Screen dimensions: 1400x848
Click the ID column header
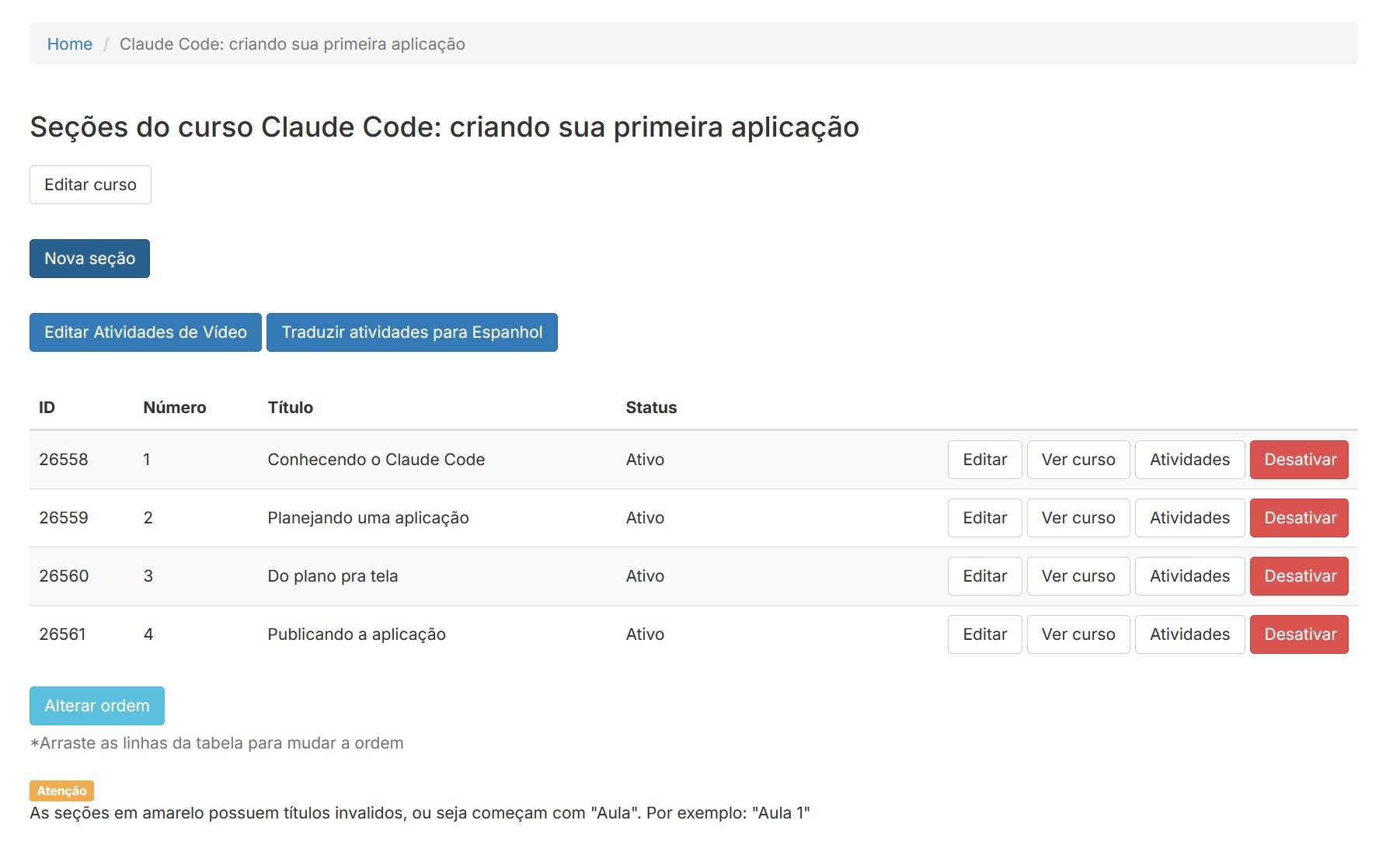coord(47,408)
